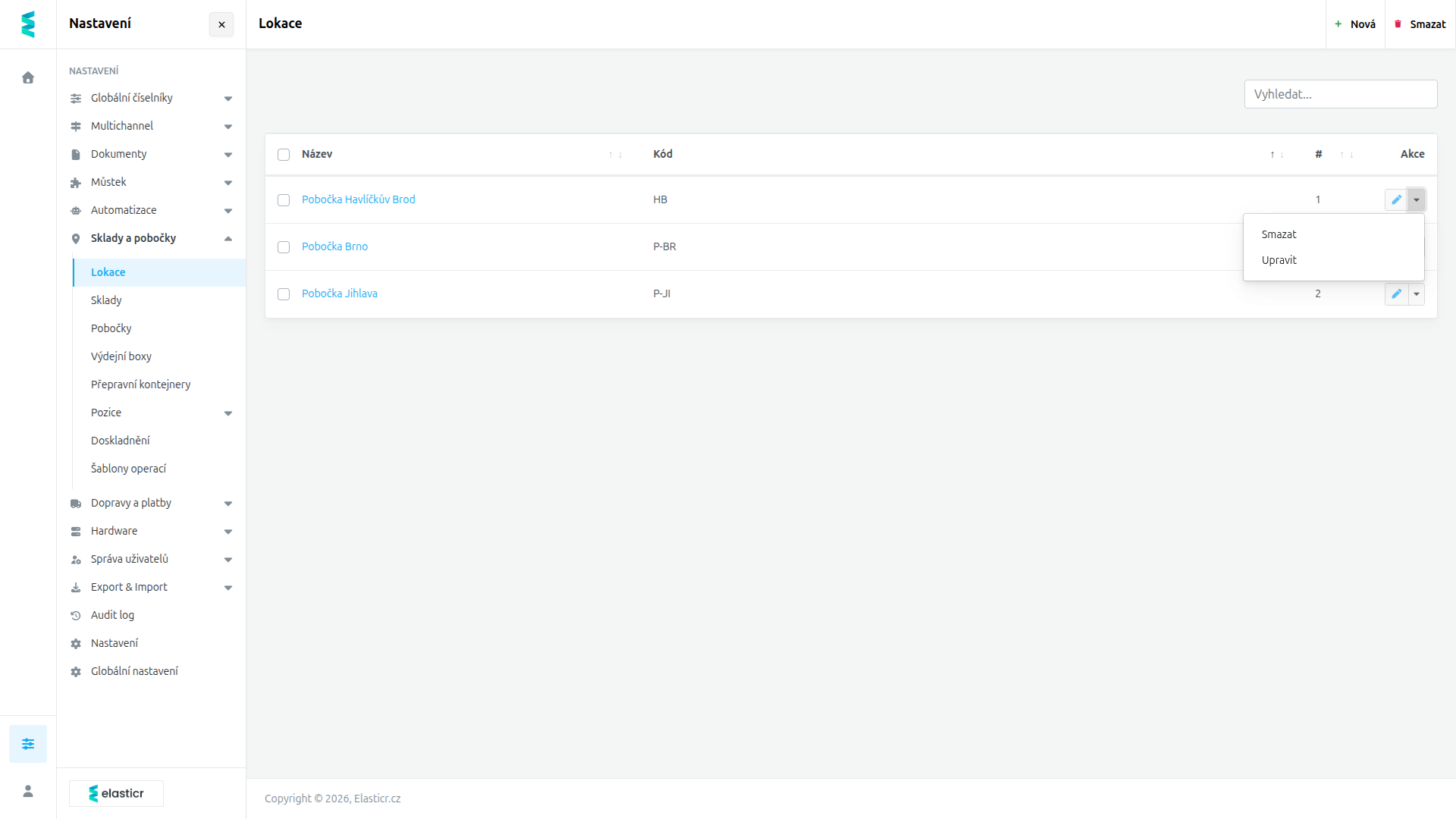Expand the Export & Import arrow
This screenshot has width=1456, height=819.
click(x=228, y=588)
